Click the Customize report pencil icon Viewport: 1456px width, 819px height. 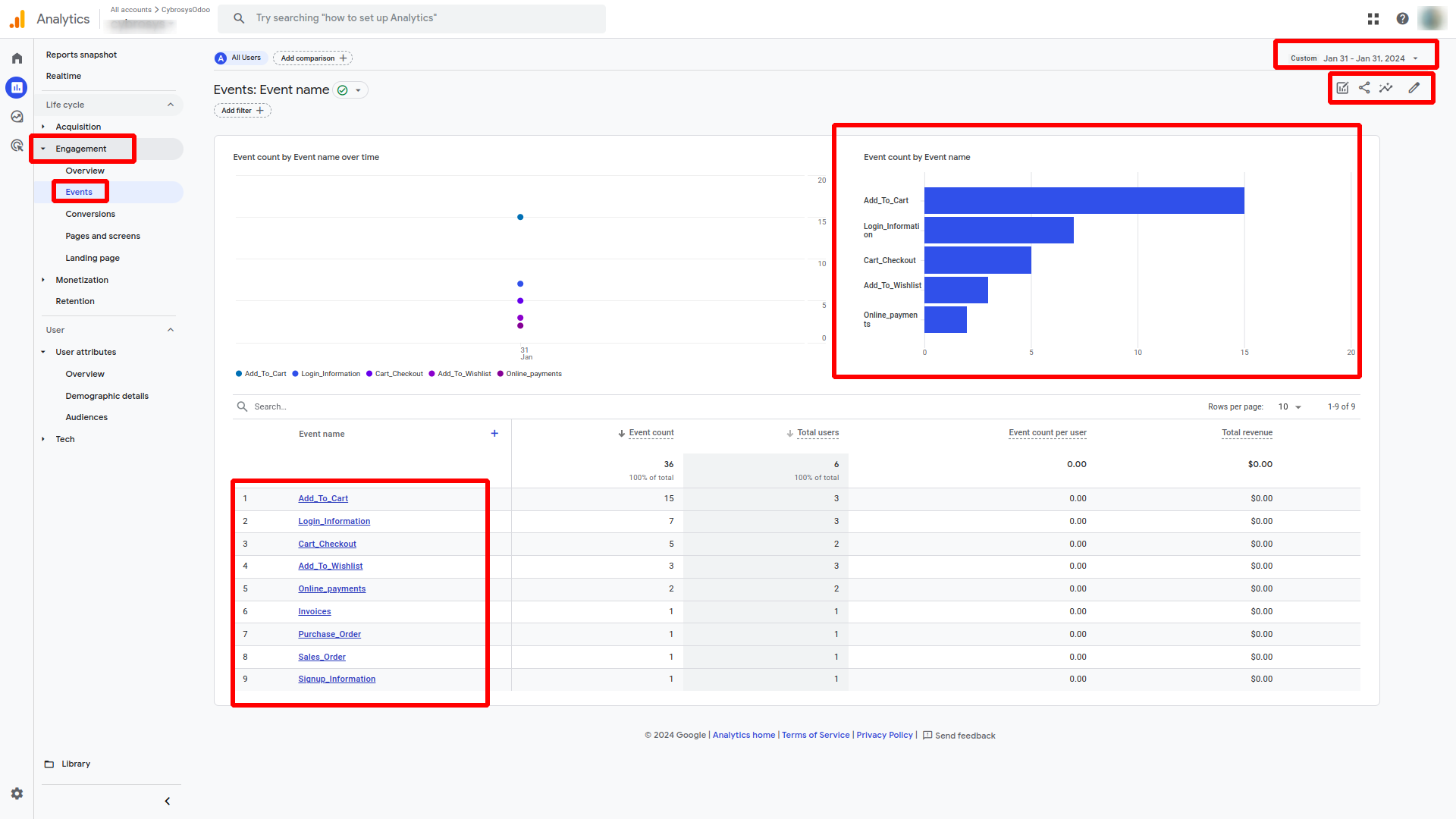click(1414, 88)
